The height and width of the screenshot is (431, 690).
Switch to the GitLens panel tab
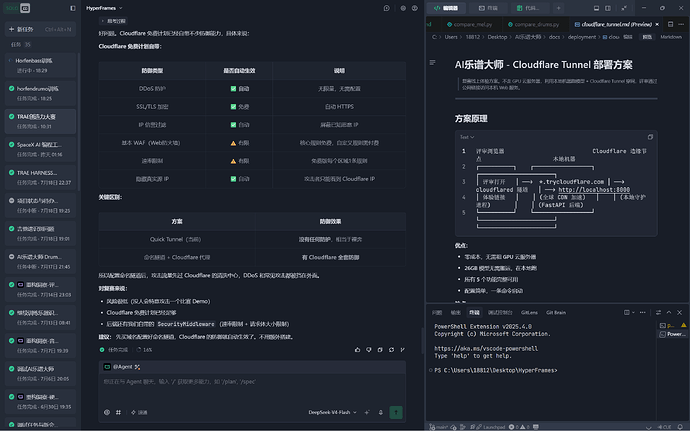[x=529, y=313]
